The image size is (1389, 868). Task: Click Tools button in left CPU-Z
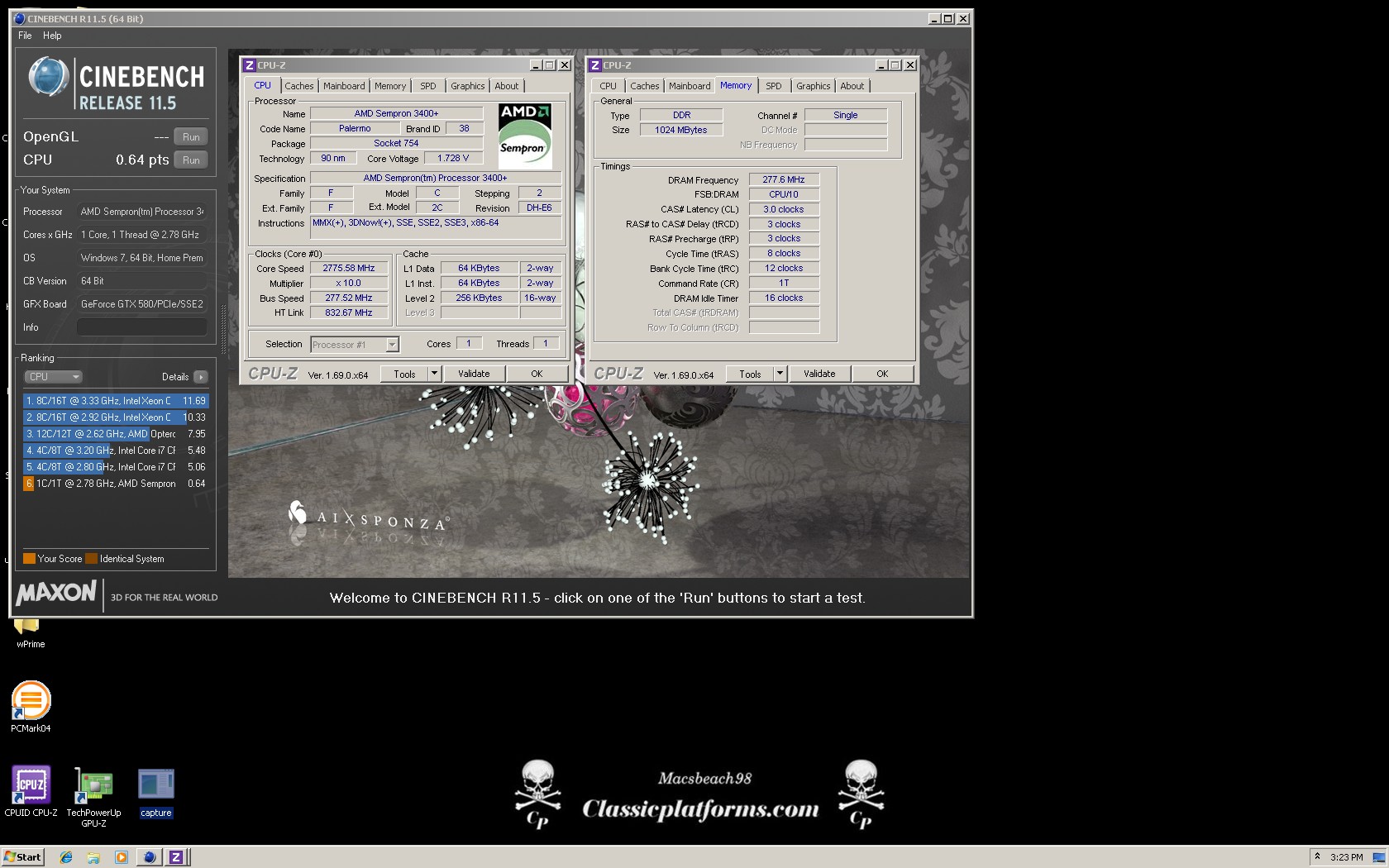coord(404,374)
